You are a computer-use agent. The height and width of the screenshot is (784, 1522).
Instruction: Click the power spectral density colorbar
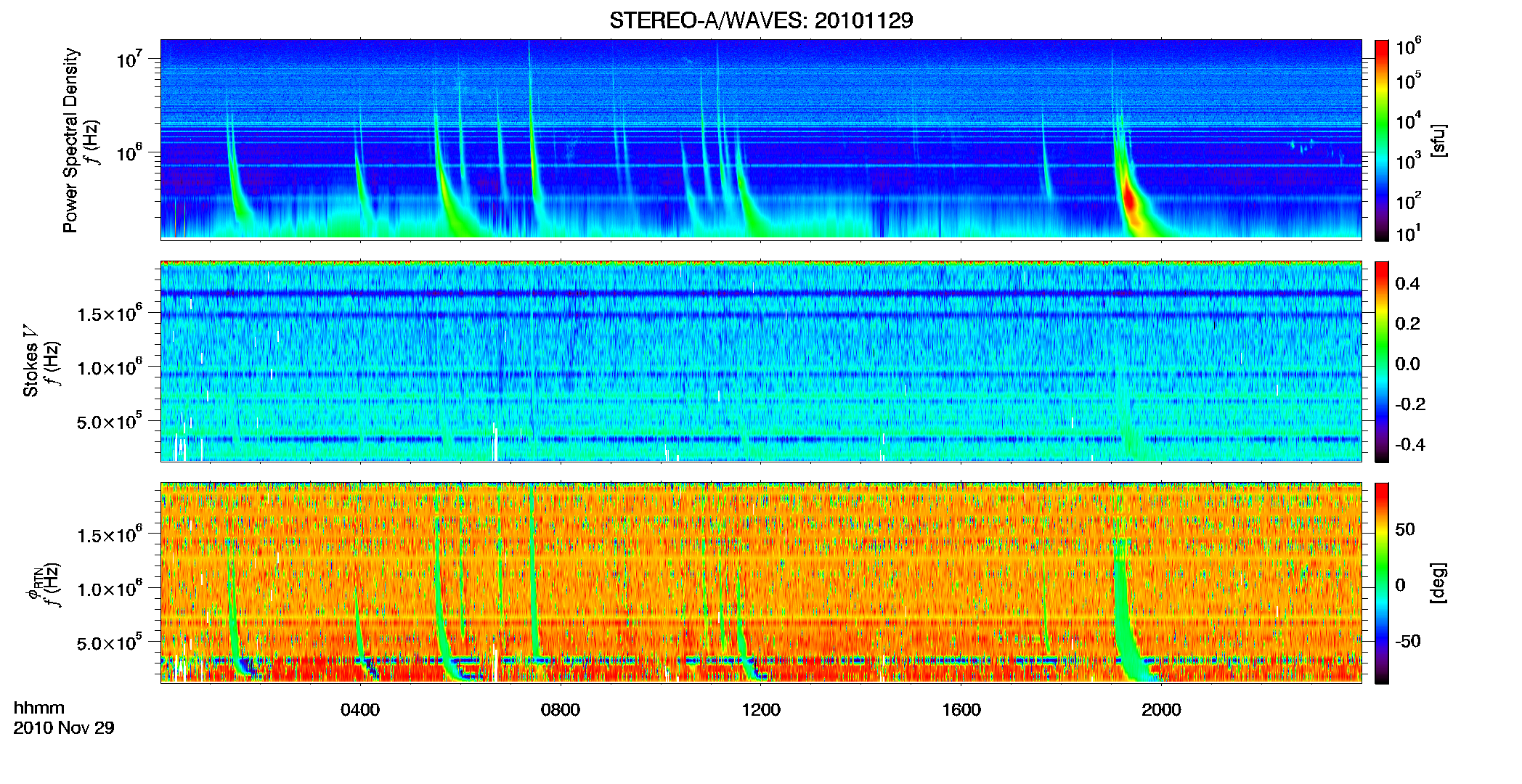[1381, 140]
